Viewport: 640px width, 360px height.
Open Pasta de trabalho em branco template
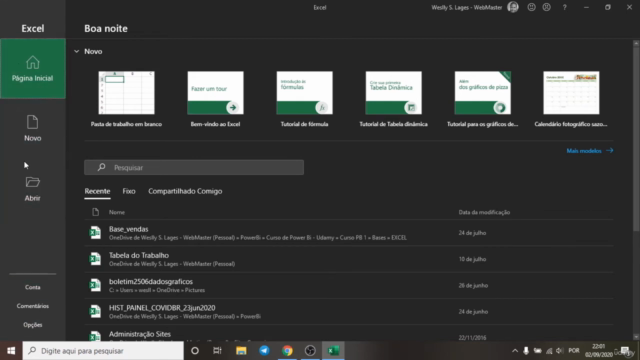pos(127,99)
